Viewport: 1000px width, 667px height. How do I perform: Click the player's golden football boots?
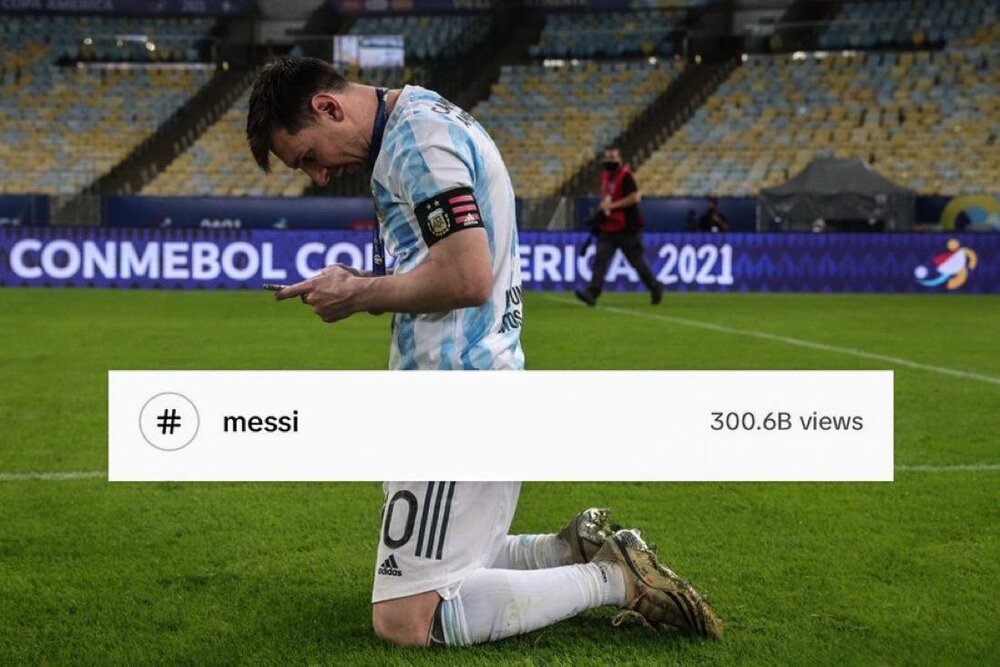(642, 571)
